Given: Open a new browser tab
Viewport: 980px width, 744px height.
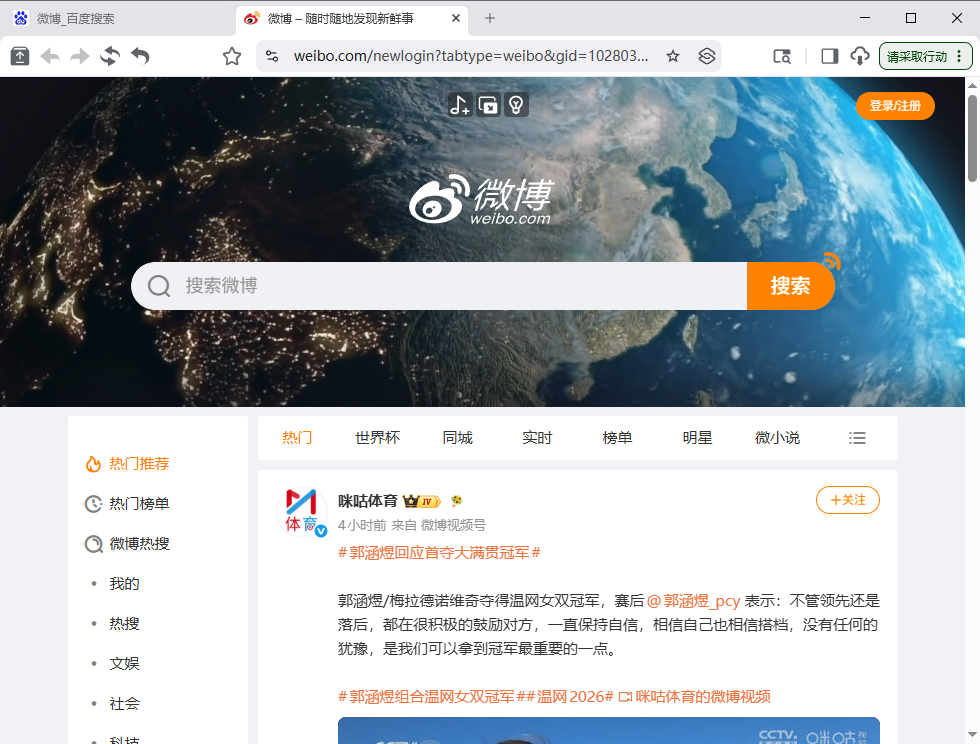Looking at the screenshot, I should tap(490, 18).
